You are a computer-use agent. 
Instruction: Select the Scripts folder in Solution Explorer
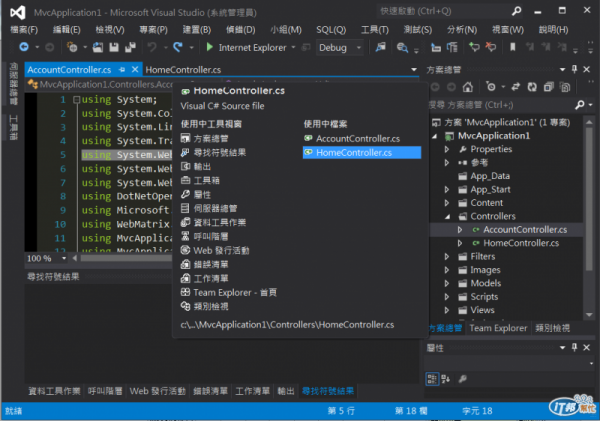(484, 297)
